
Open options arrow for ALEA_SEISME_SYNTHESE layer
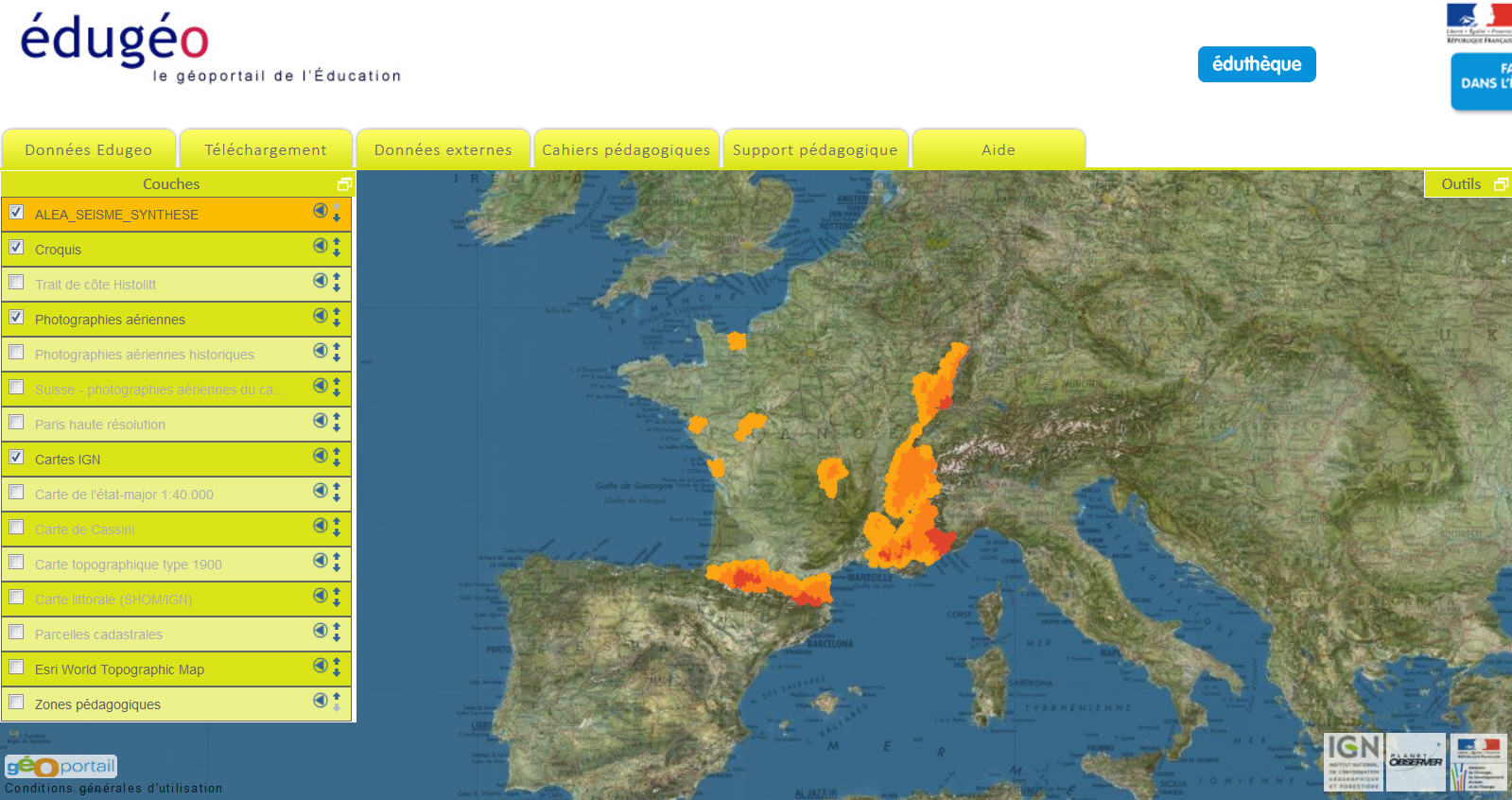click(321, 211)
